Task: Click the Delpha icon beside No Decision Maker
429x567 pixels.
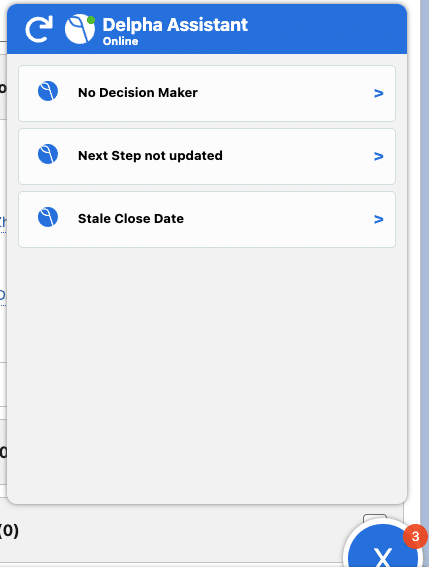Action: click(x=48, y=91)
